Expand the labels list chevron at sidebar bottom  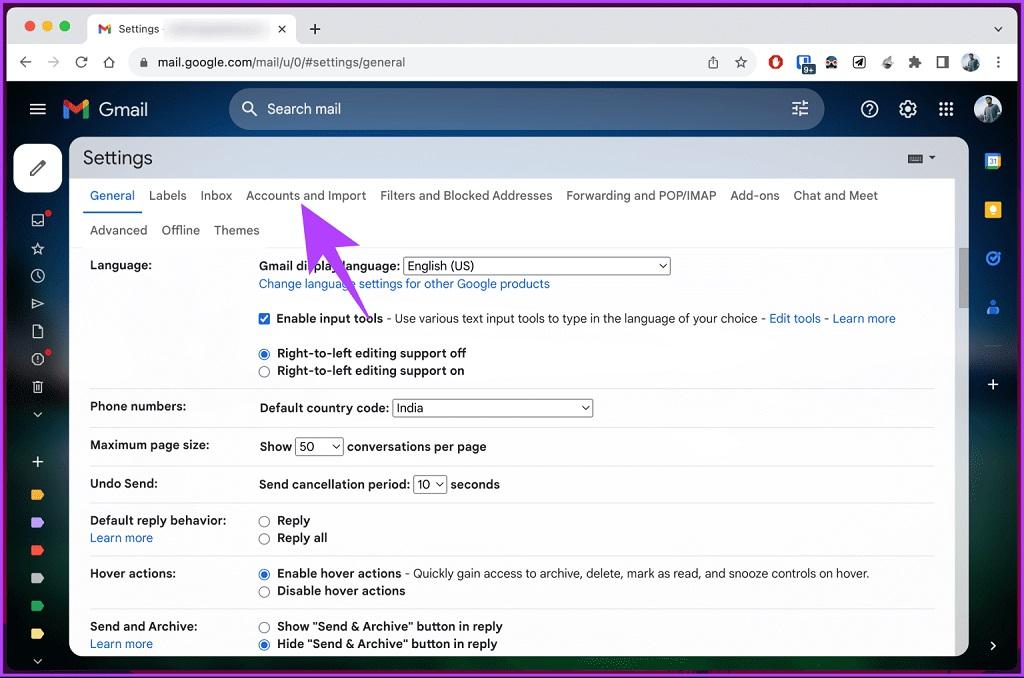click(x=38, y=661)
